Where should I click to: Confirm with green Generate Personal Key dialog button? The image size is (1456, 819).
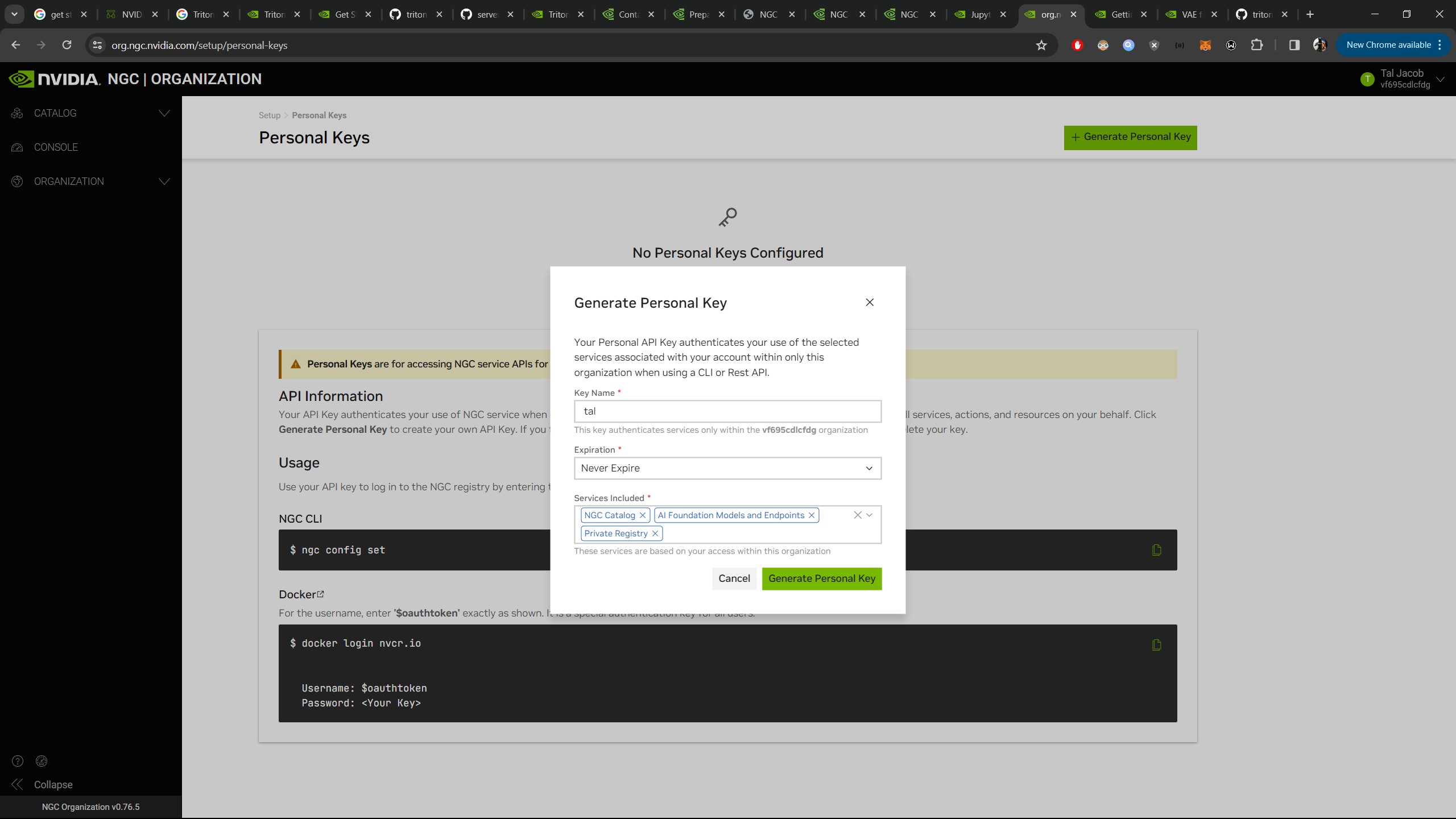click(x=822, y=578)
